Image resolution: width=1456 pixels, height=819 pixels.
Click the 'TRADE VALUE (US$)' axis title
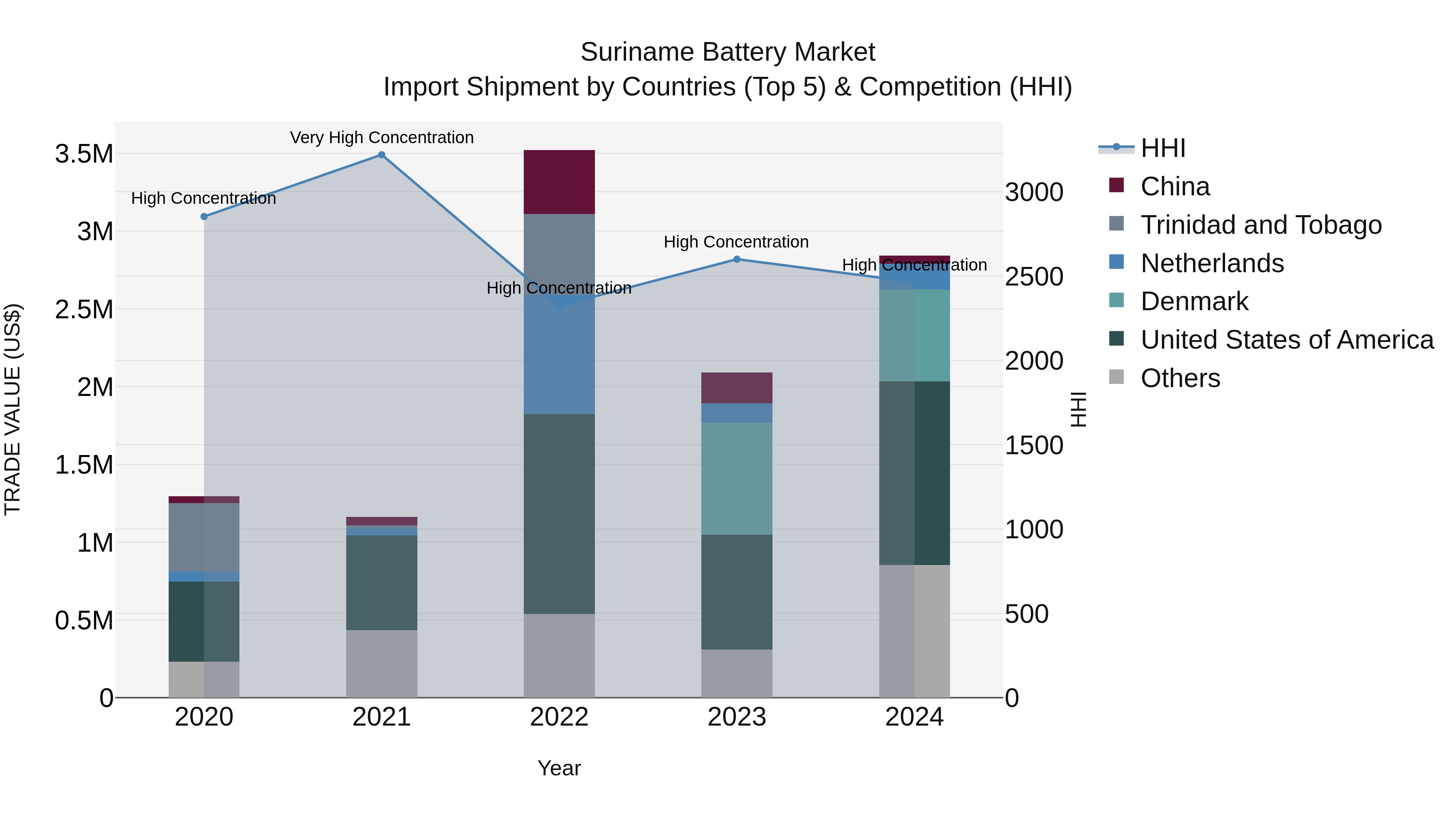[x=13, y=409]
